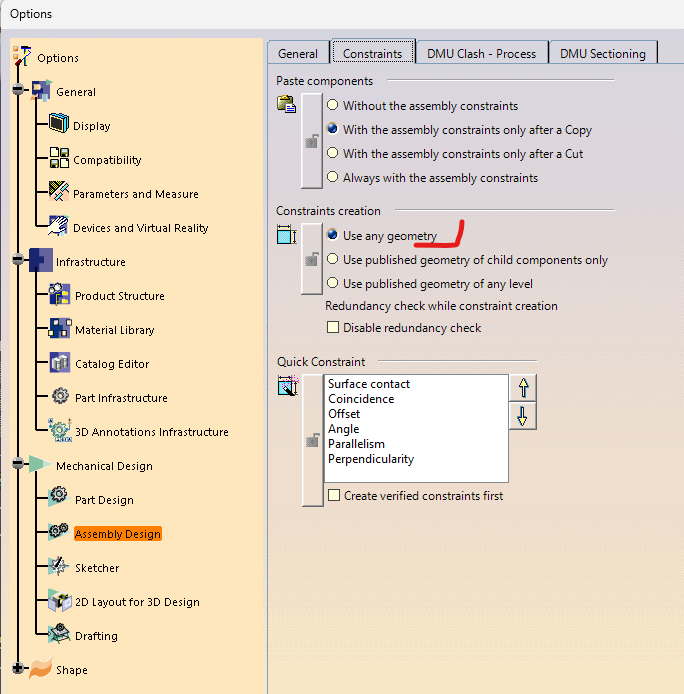The image size is (684, 694).
Task: Select Perpendicularity in Quick Constraint list
Action: tap(370, 459)
